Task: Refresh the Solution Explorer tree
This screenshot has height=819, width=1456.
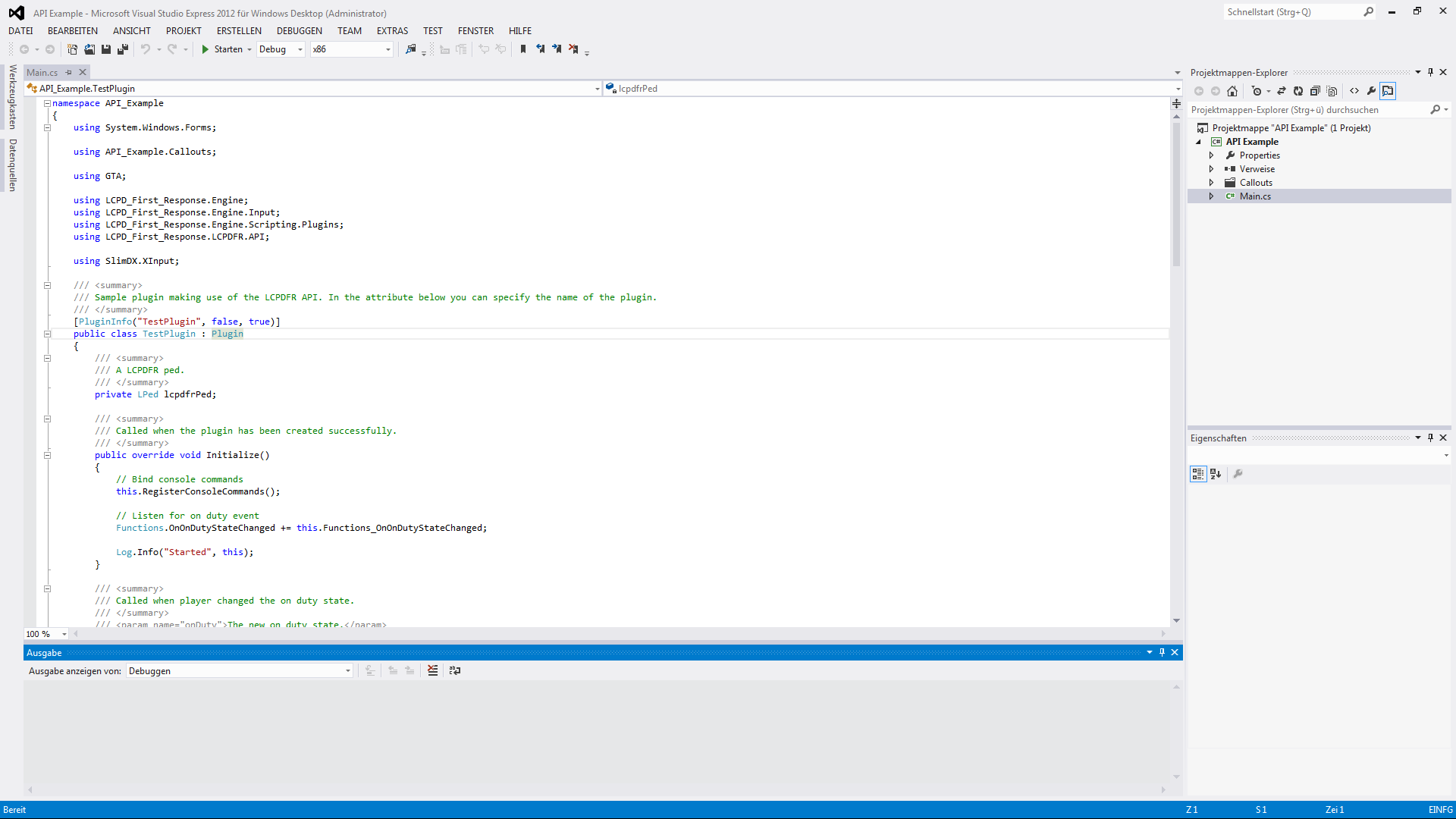Action: click(1298, 91)
